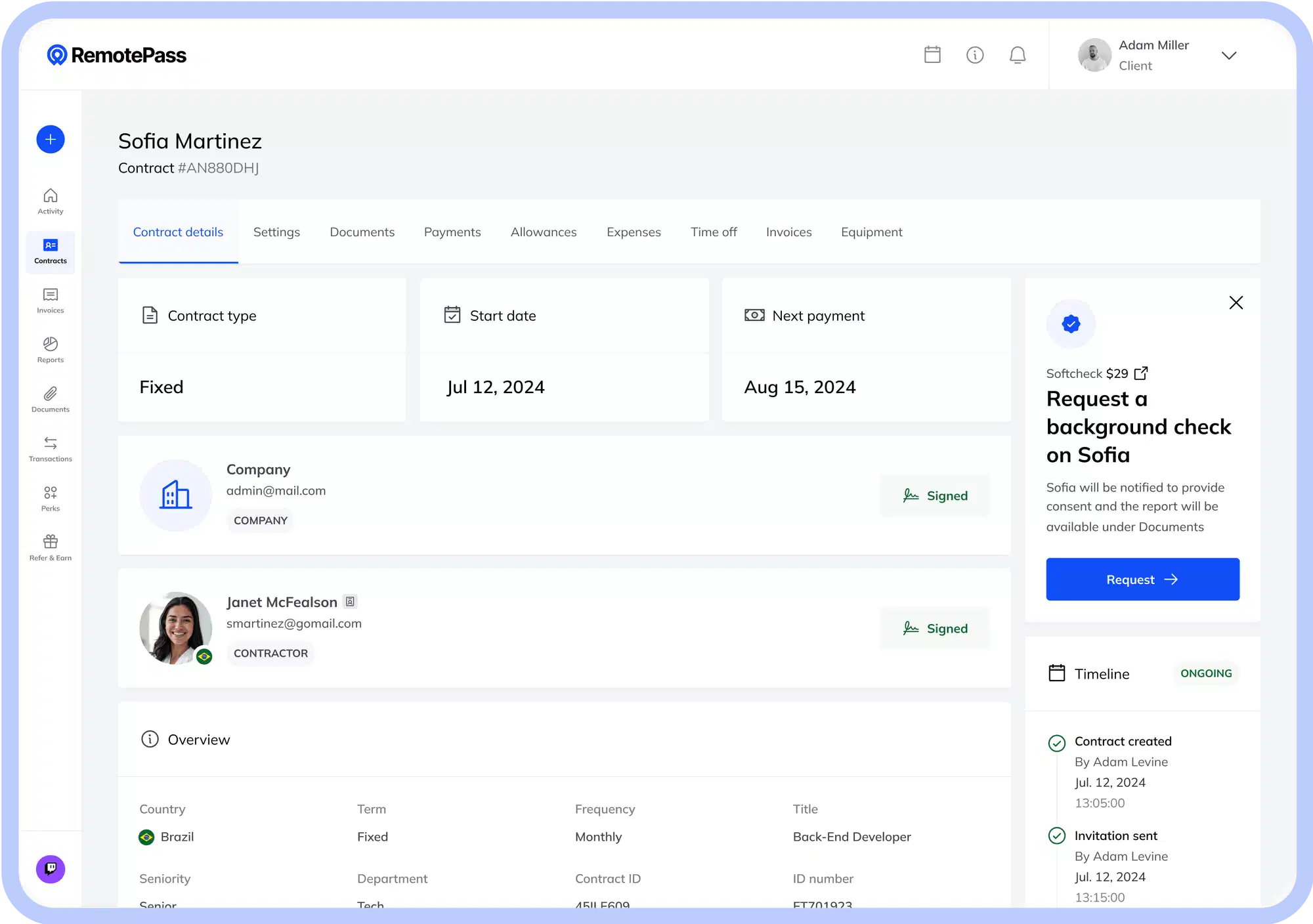
Task: Open the calendar icon in the top bar
Action: [932, 55]
